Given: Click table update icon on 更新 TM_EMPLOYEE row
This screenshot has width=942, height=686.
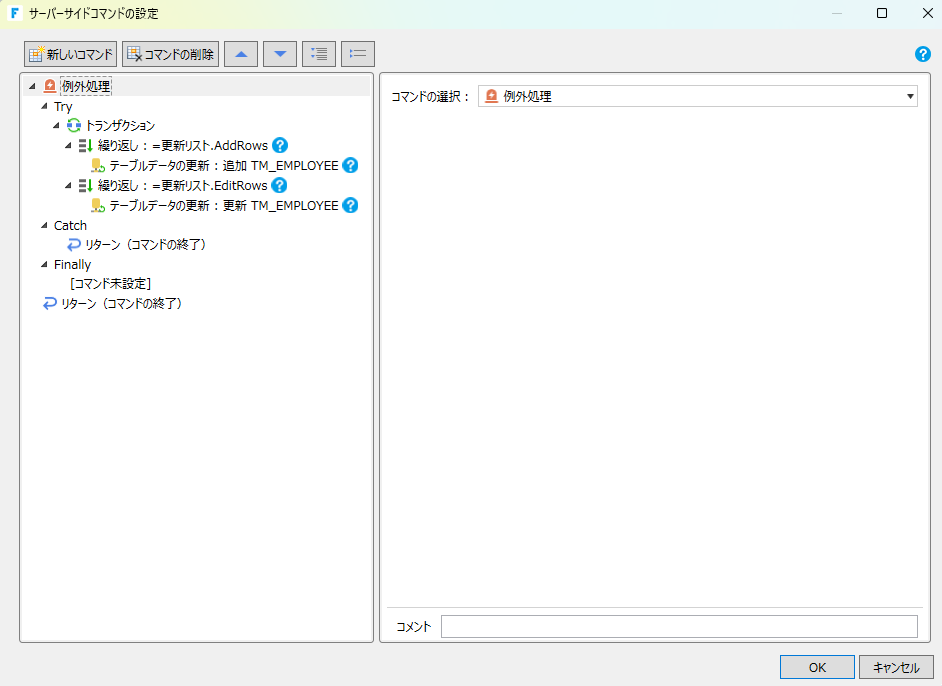Looking at the screenshot, I should pyautogui.click(x=97, y=205).
